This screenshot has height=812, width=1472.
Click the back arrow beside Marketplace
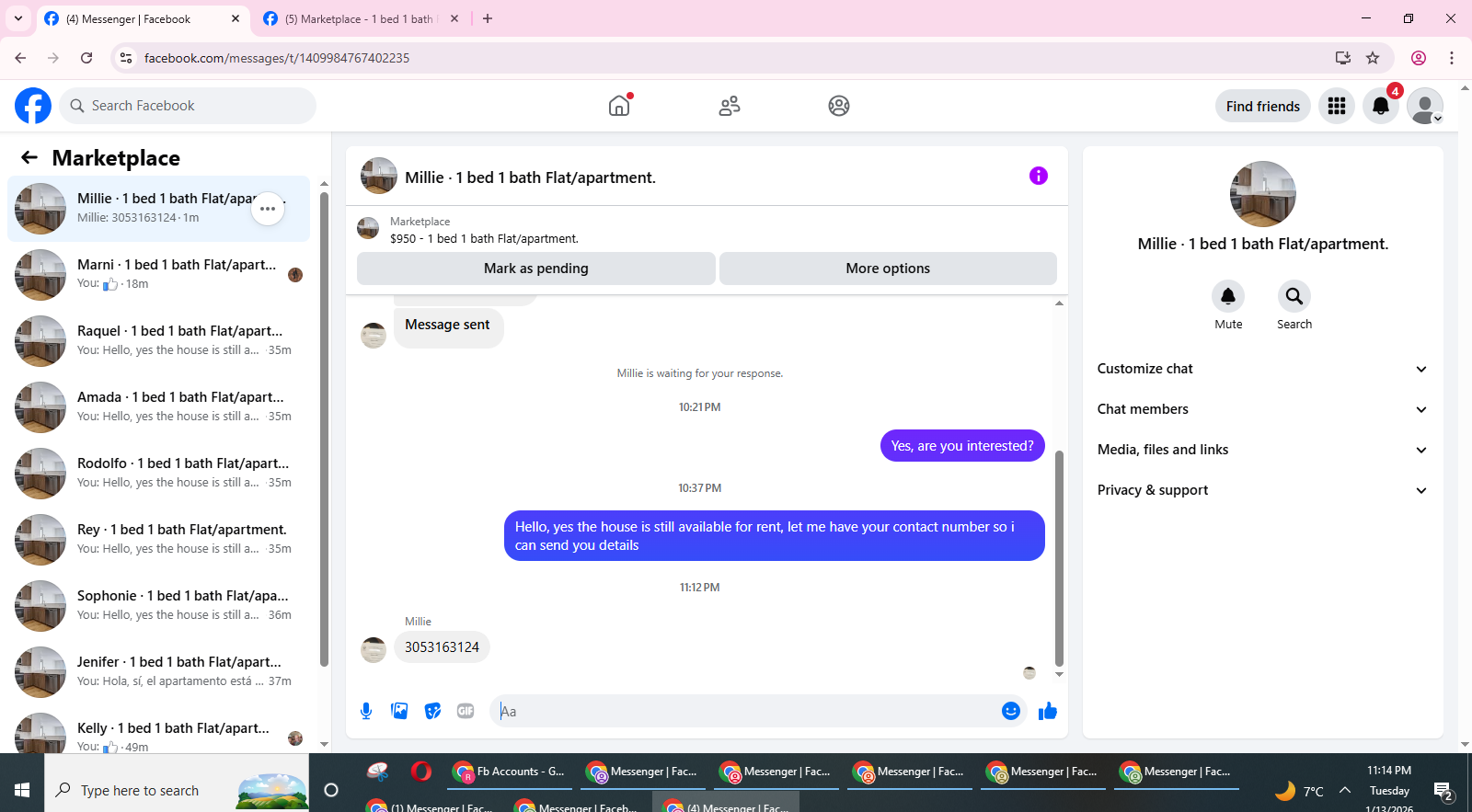tap(29, 157)
